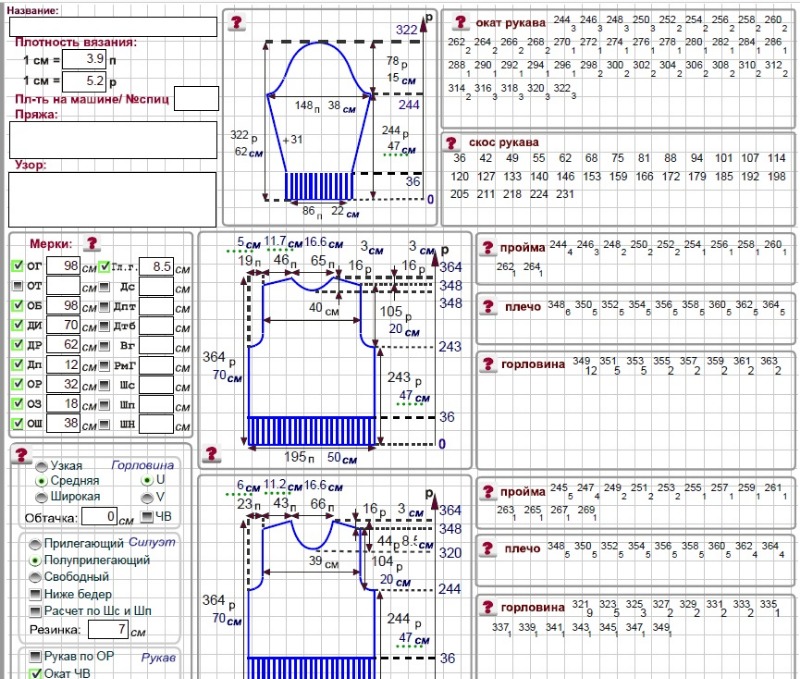Select the Узкая neckline radio button
This screenshot has height=679, width=800.
(x=40, y=466)
